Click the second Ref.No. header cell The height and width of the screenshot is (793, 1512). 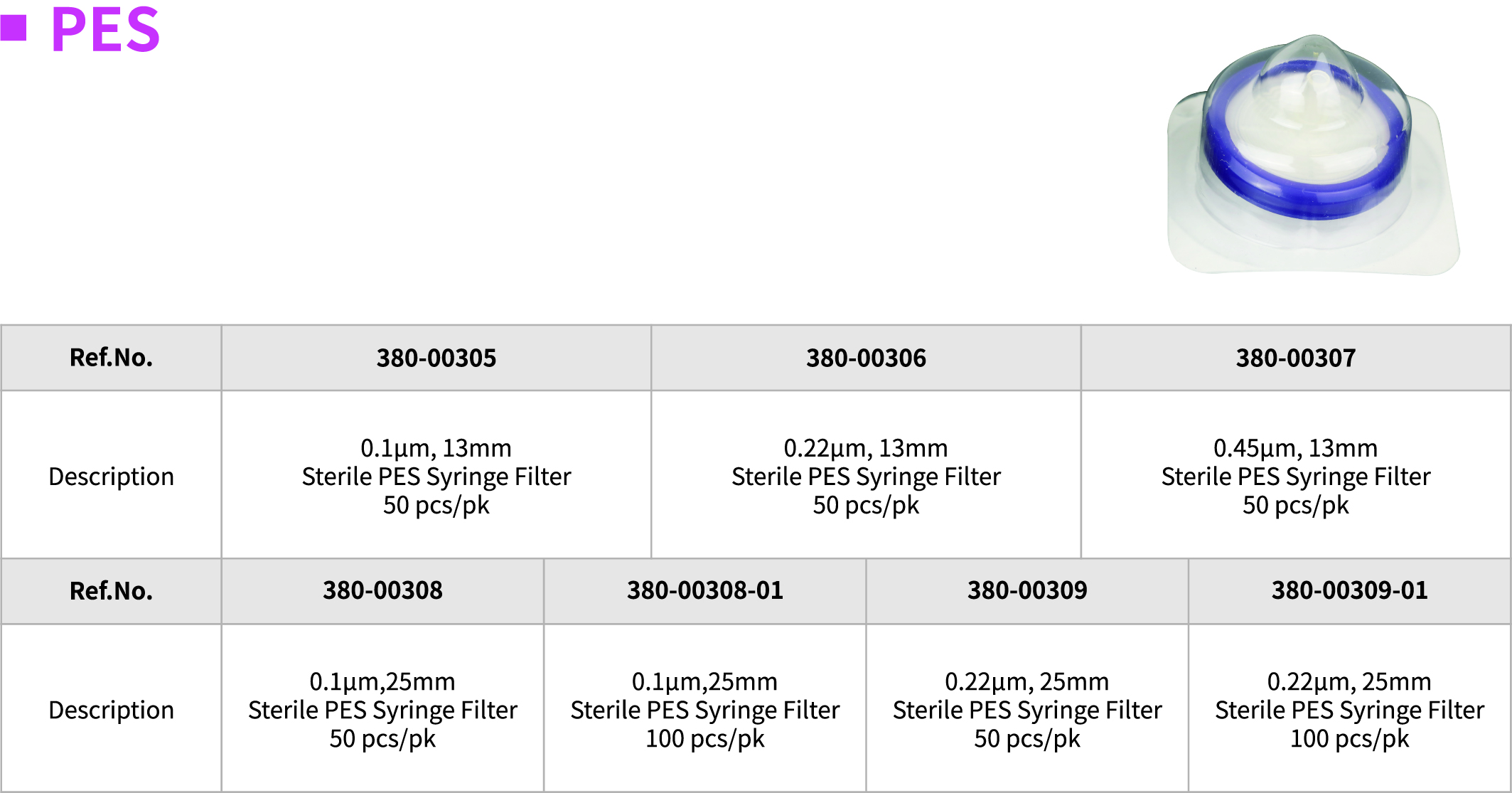pyautogui.click(x=111, y=590)
